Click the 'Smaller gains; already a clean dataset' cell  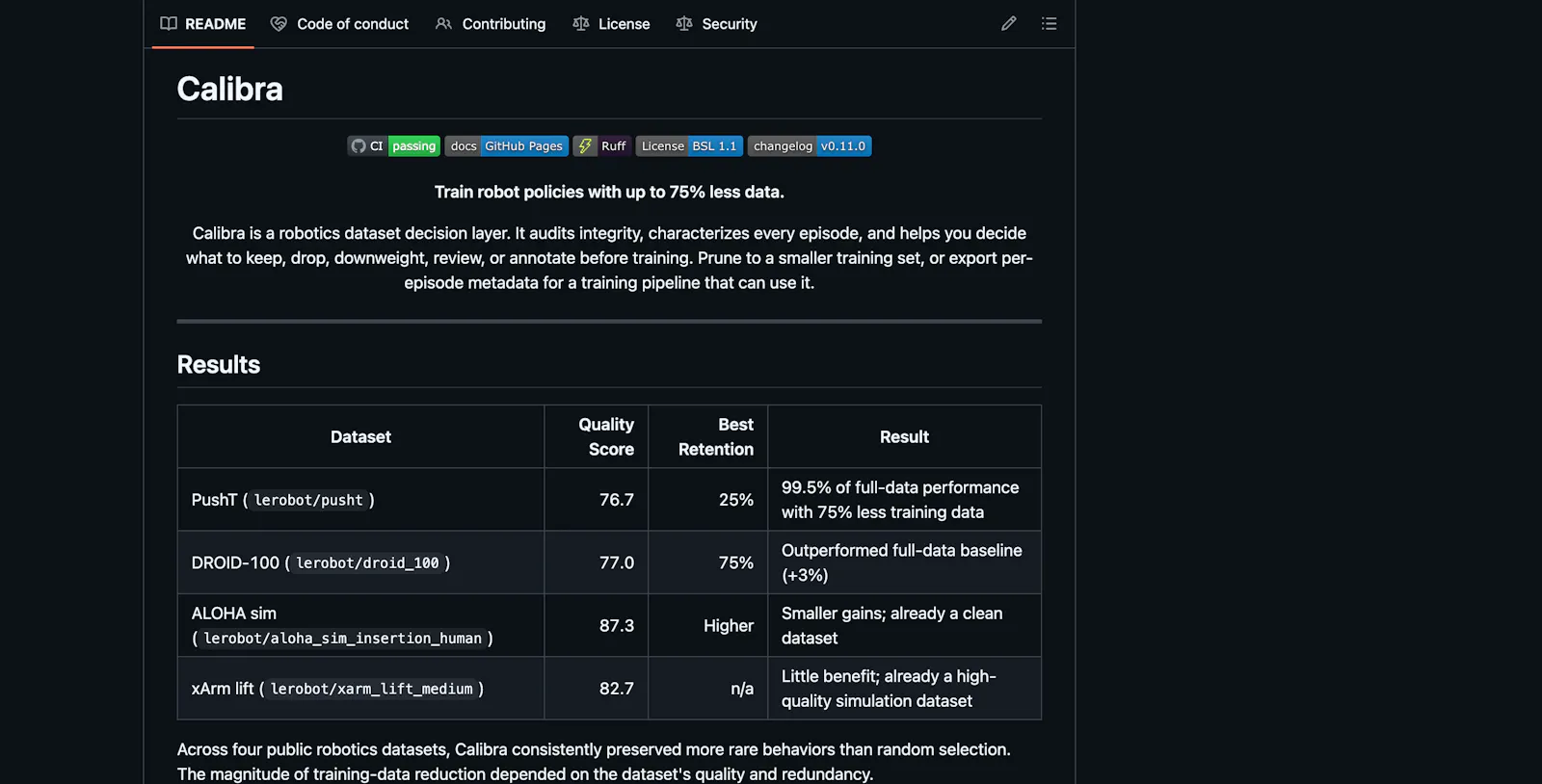[x=904, y=626]
